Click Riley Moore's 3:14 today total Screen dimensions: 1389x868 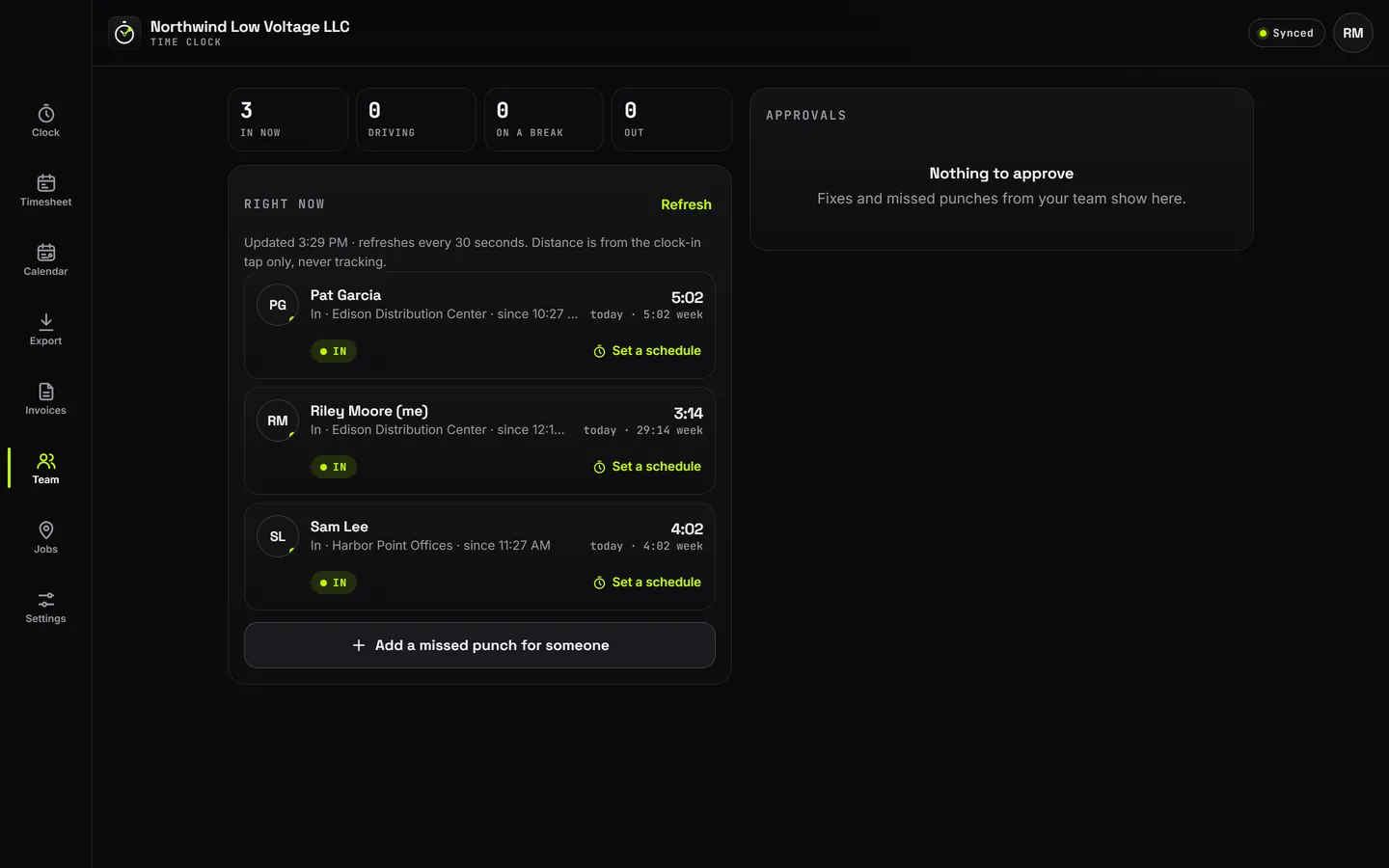click(688, 413)
